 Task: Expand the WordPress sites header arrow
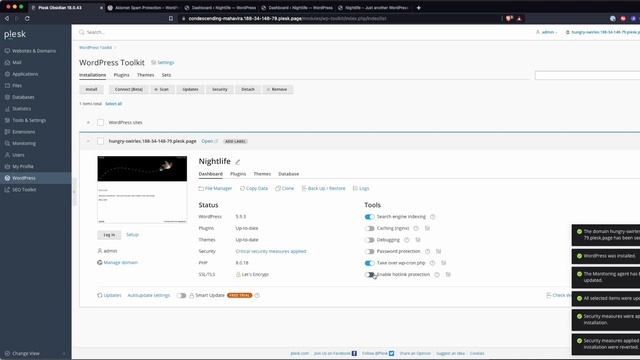pyautogui.click(x=88, y=122)
